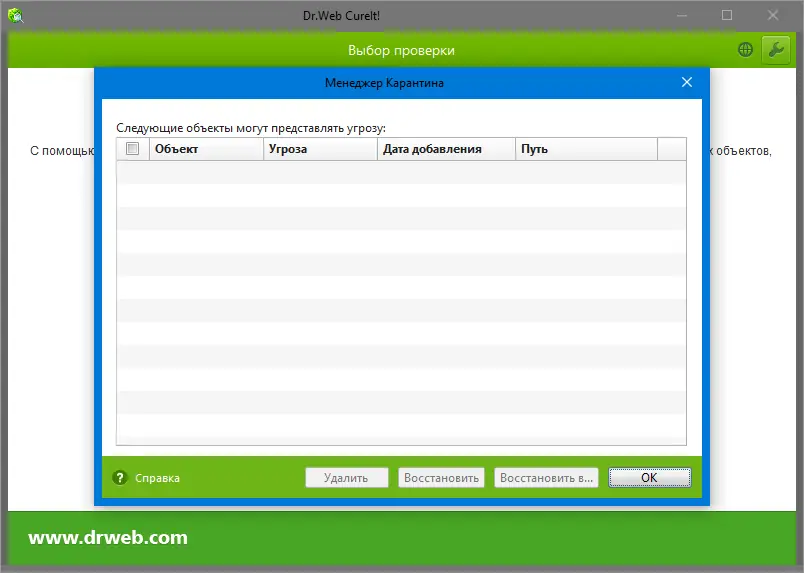Click the Удалить button

pos(347,478)
